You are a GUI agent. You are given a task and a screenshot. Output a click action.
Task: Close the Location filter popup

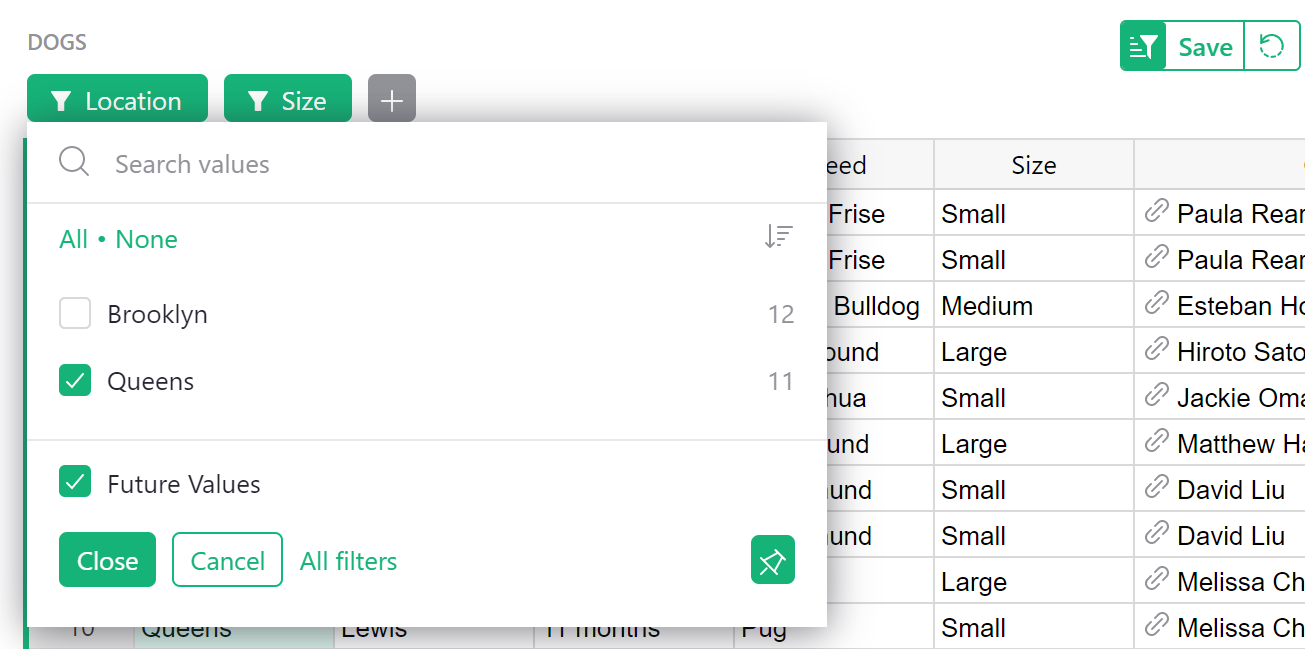click(107, 560)
